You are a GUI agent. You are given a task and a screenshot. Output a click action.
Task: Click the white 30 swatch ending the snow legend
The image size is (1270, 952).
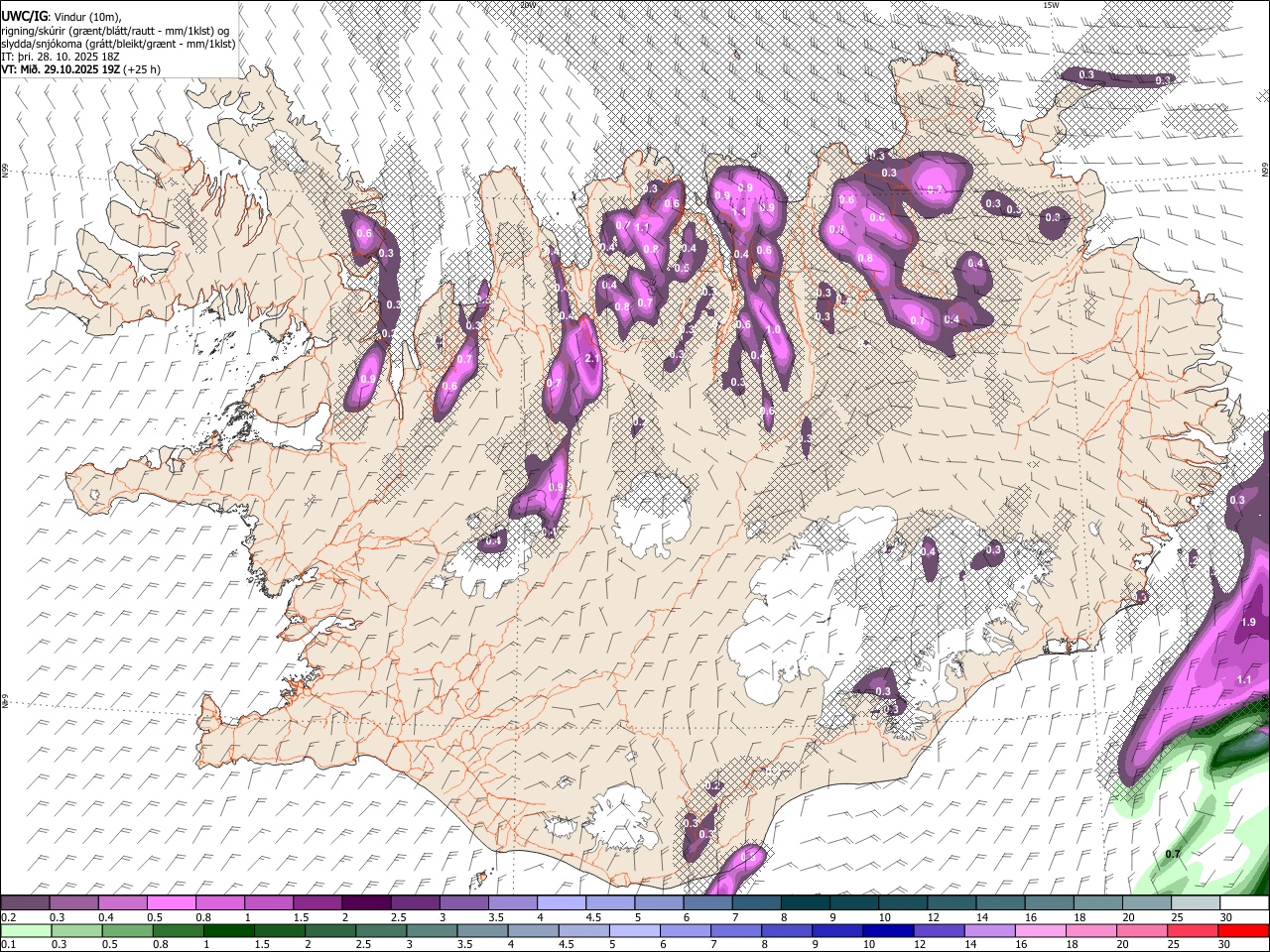pyautogui.click(x=1244, y=903)
